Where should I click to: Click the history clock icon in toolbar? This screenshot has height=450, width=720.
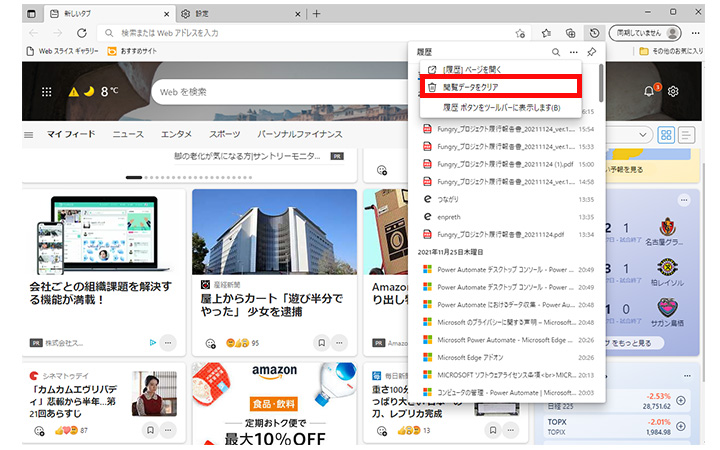pyautogui.click(x=595, y=33)
